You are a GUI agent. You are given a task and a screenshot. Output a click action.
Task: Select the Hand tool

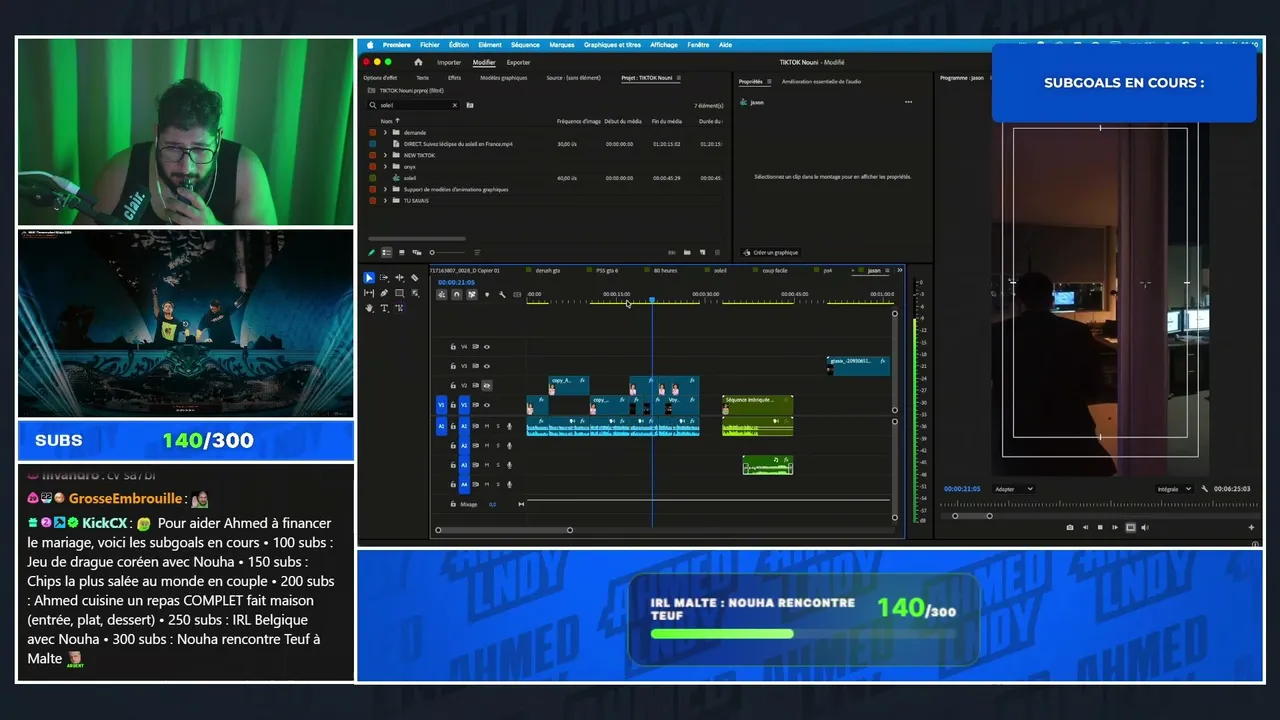pyautogui.click(x=369, y=308)
